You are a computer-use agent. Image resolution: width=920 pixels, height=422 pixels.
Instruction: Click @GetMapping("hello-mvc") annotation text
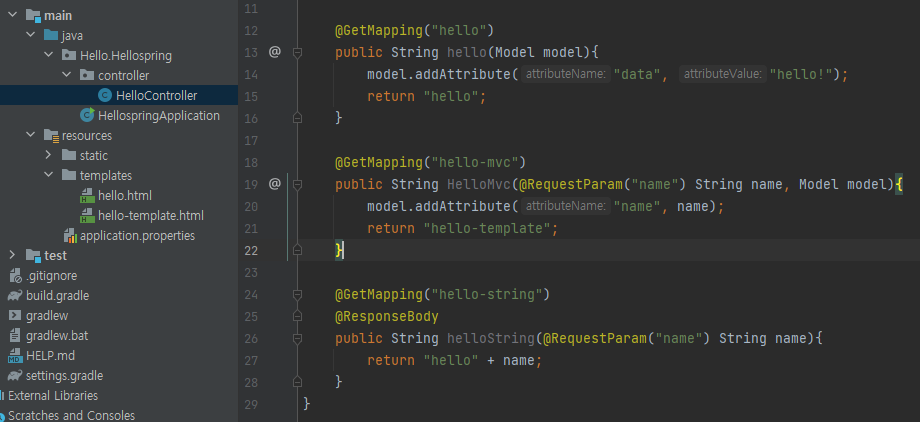(x=430, y=162)
